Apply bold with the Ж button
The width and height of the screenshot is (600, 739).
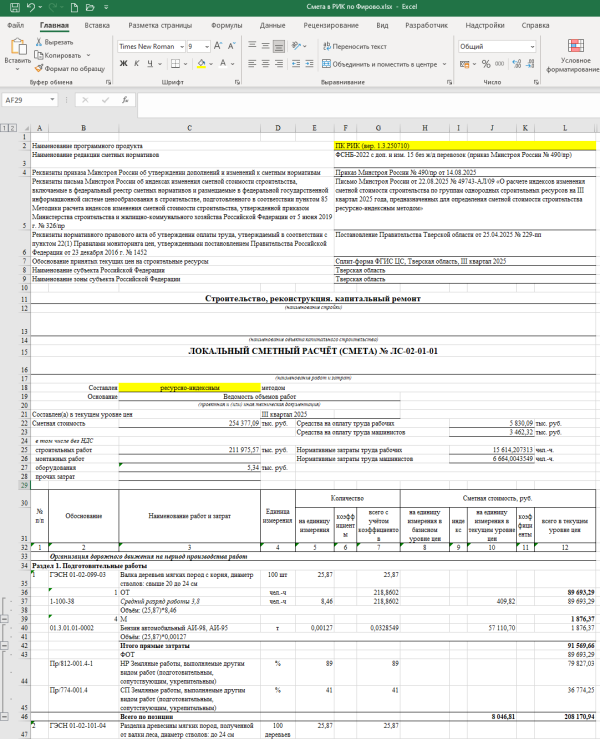click(x=122, y=64)
